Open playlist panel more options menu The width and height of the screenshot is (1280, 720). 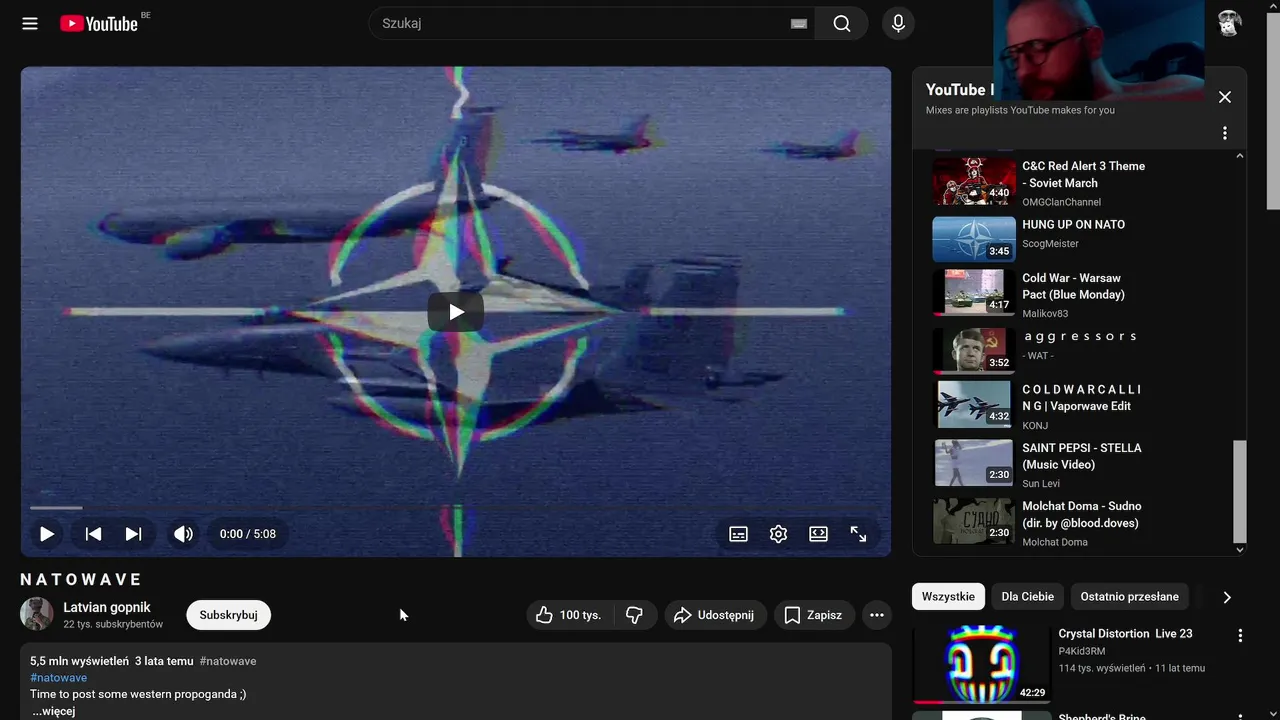[x=1224, y=133]
